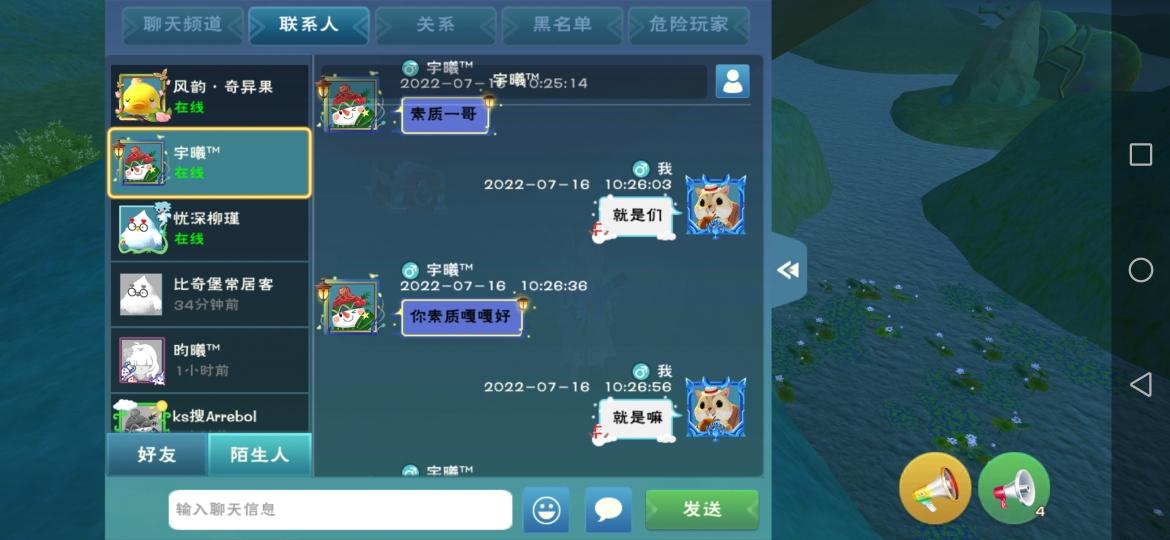Image resolution: width=1170 pixels, height=540 pixels.
Task: Tap the yellow megaphone broadcast button
Action: click(x=935, y=489)
